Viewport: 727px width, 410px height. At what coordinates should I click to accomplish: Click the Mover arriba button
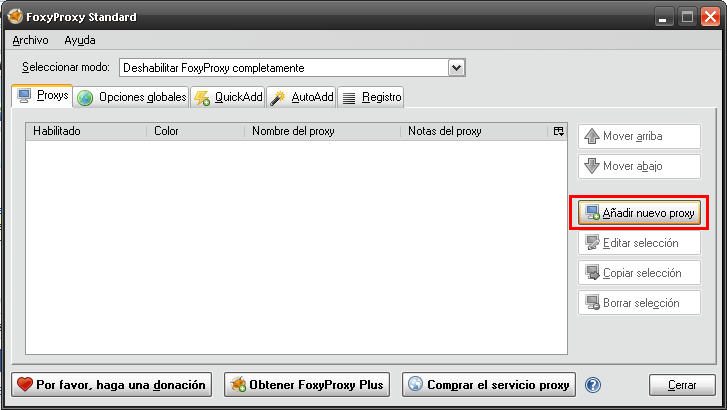pos(639,136)
